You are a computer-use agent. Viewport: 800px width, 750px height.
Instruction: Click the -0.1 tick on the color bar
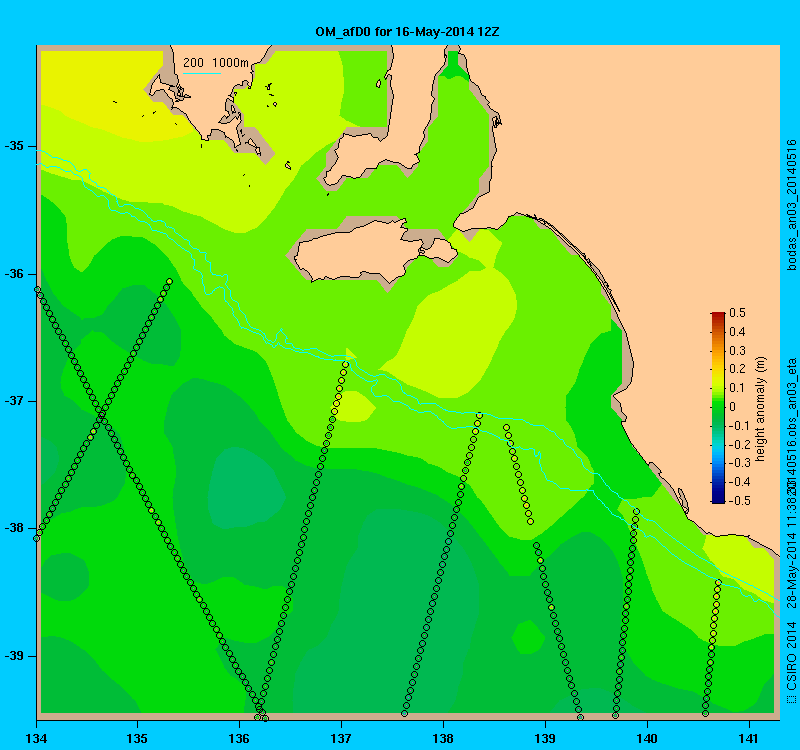point(740,426)
